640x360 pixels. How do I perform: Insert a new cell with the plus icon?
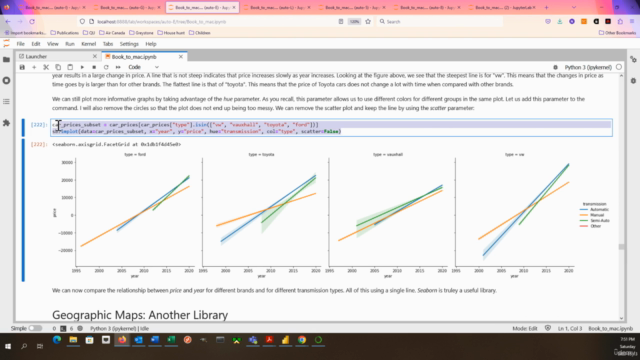34,67
